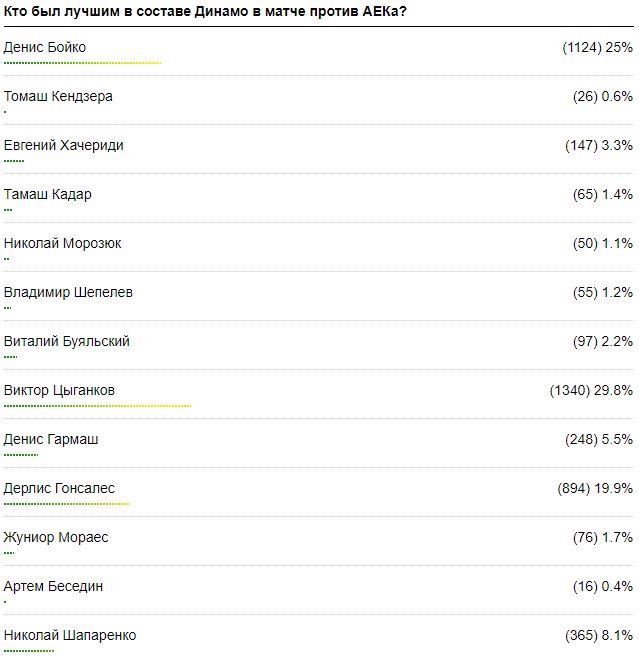This screenshot has height=659, width=639.
Task: Click on Николай Морозюк row label
Action: 63,243
